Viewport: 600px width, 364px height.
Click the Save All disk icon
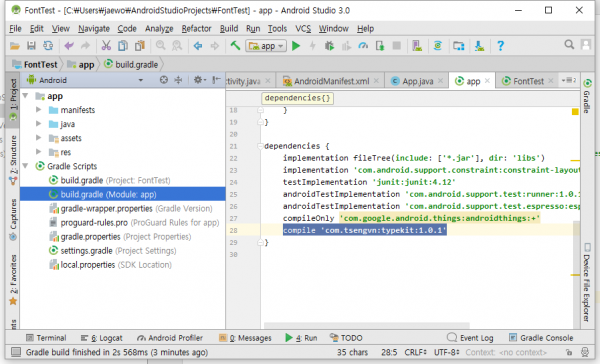pos(31,46)
